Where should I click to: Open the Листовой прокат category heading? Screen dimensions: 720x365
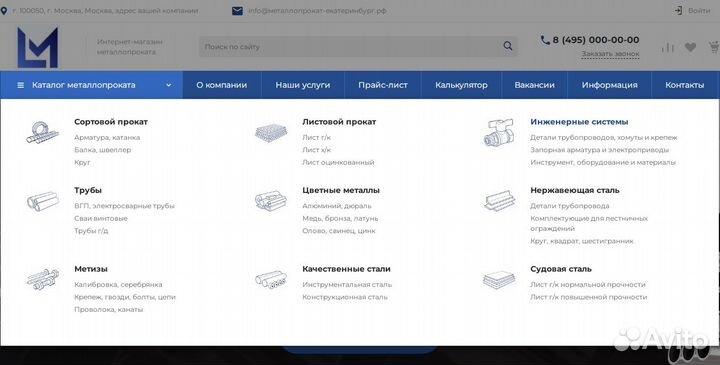(x=339, y=122)
